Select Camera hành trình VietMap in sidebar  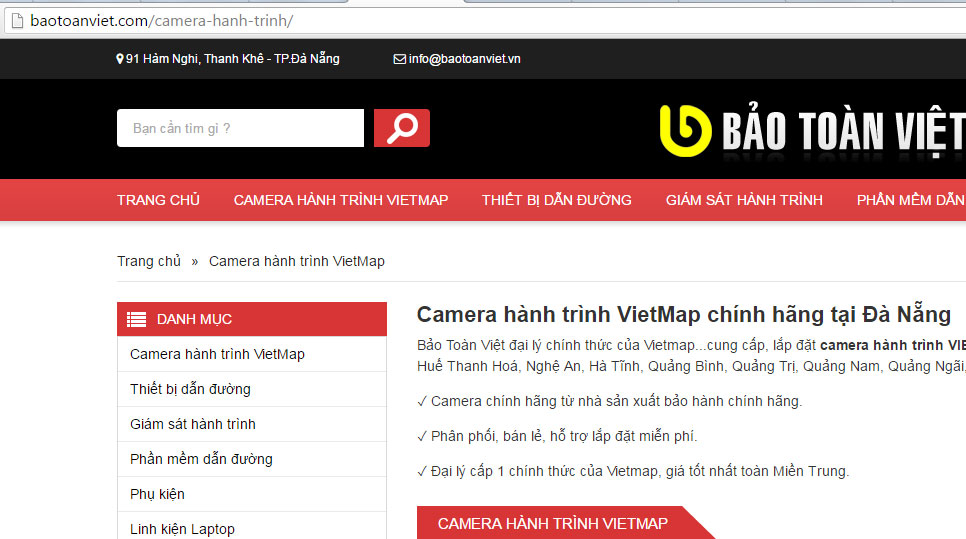point(252,354)
